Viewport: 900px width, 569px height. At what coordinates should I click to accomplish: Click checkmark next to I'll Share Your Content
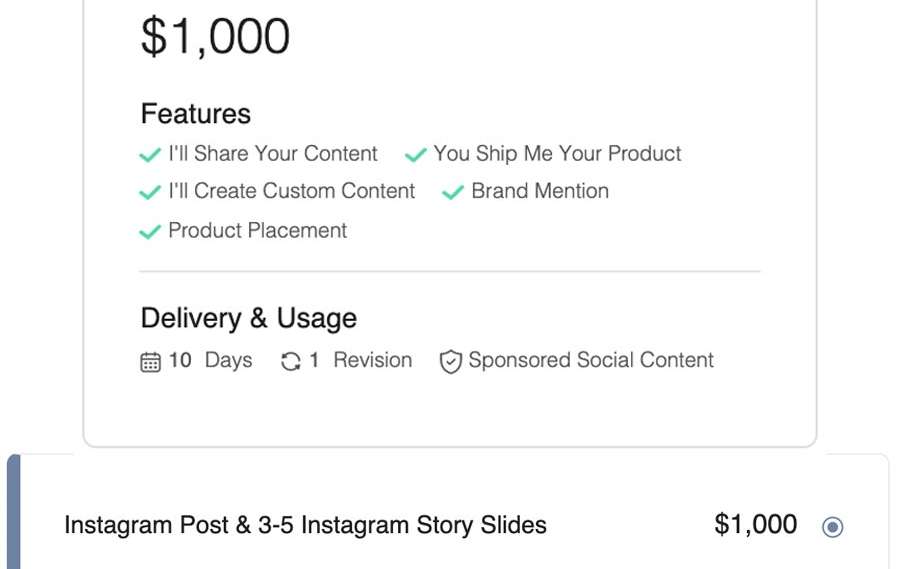click(150, 156)
